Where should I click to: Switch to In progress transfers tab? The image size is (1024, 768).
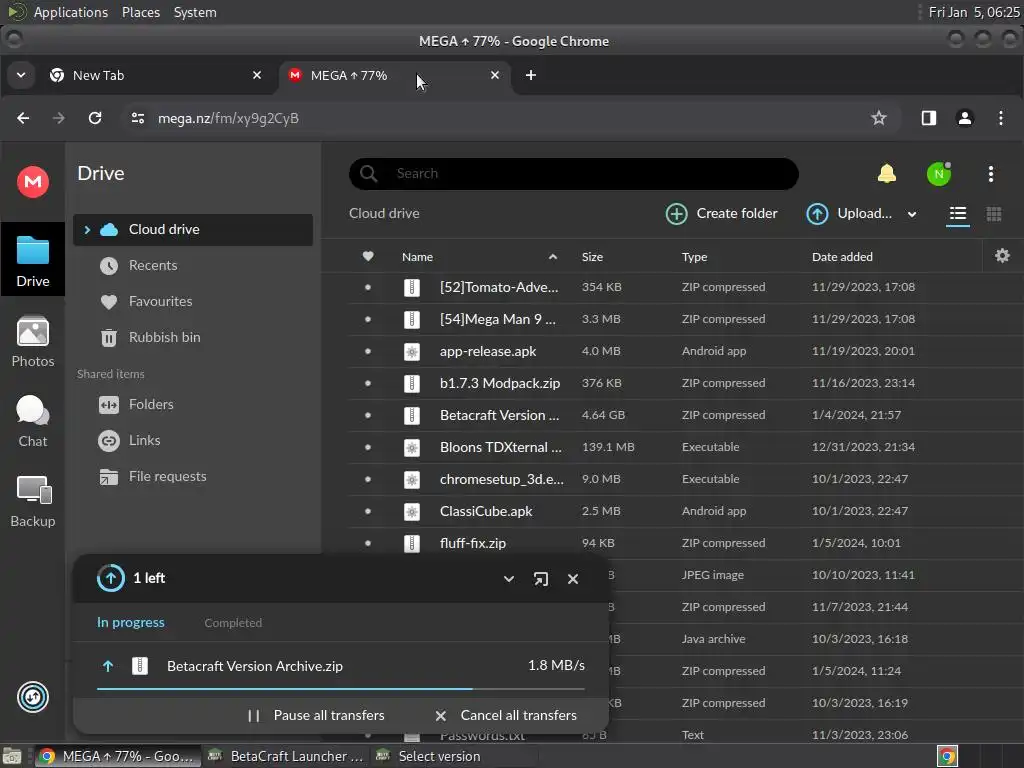click(x=131, y=622)
